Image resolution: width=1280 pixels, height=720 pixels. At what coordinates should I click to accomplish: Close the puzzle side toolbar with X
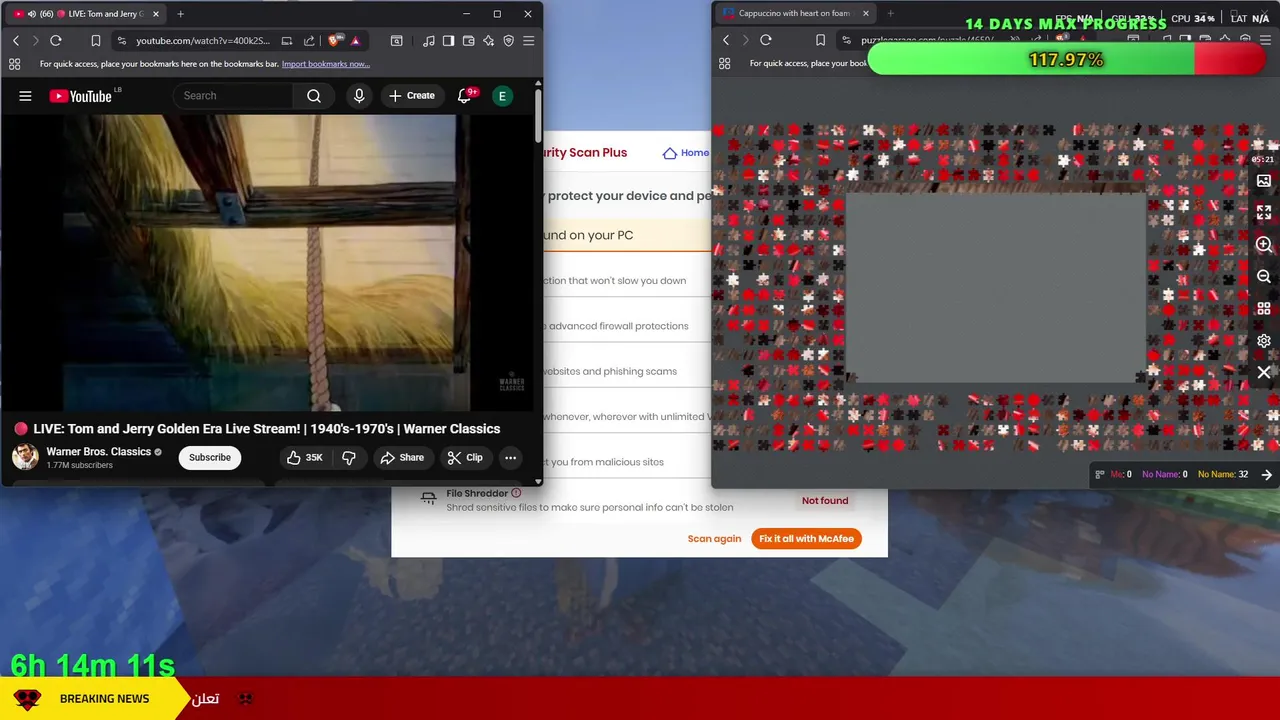(1264, 373)
